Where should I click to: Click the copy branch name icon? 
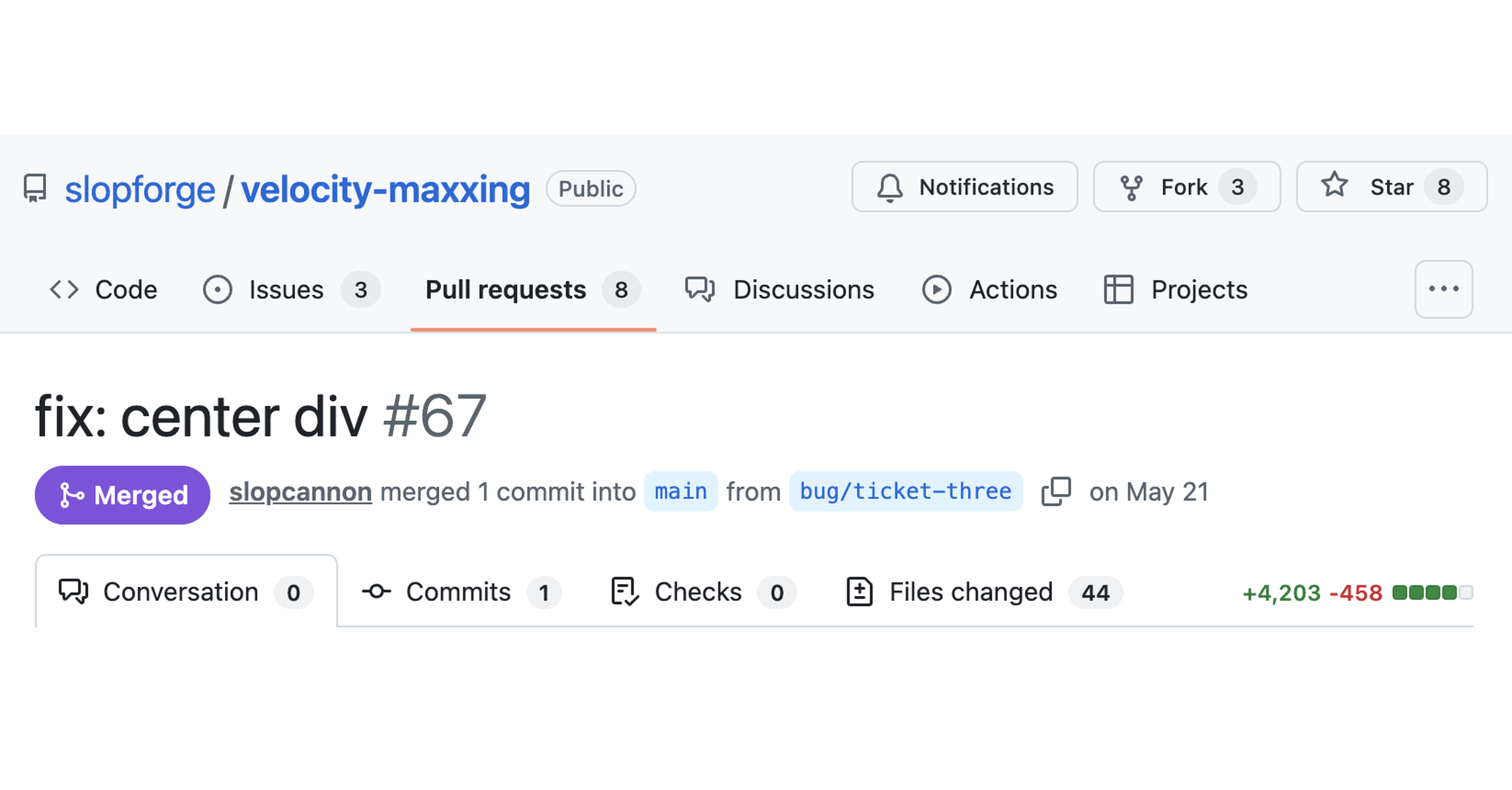click(x=1057, y=491)
